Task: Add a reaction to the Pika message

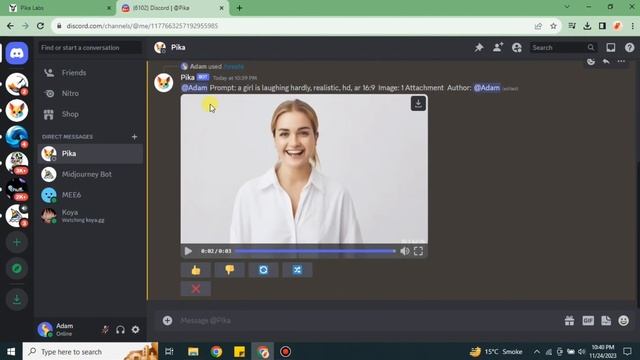Action: click(x=591, y=61)
